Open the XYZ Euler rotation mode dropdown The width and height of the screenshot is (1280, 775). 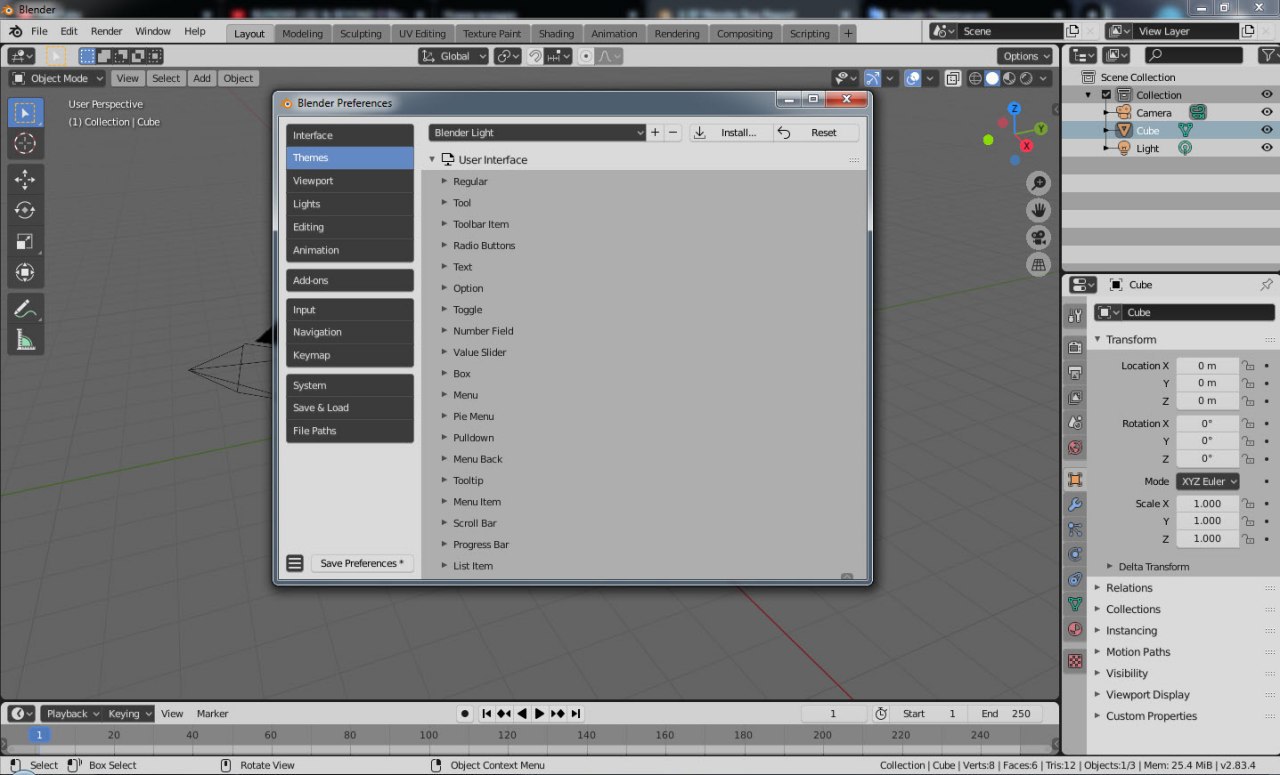[x=1208, y=481]
